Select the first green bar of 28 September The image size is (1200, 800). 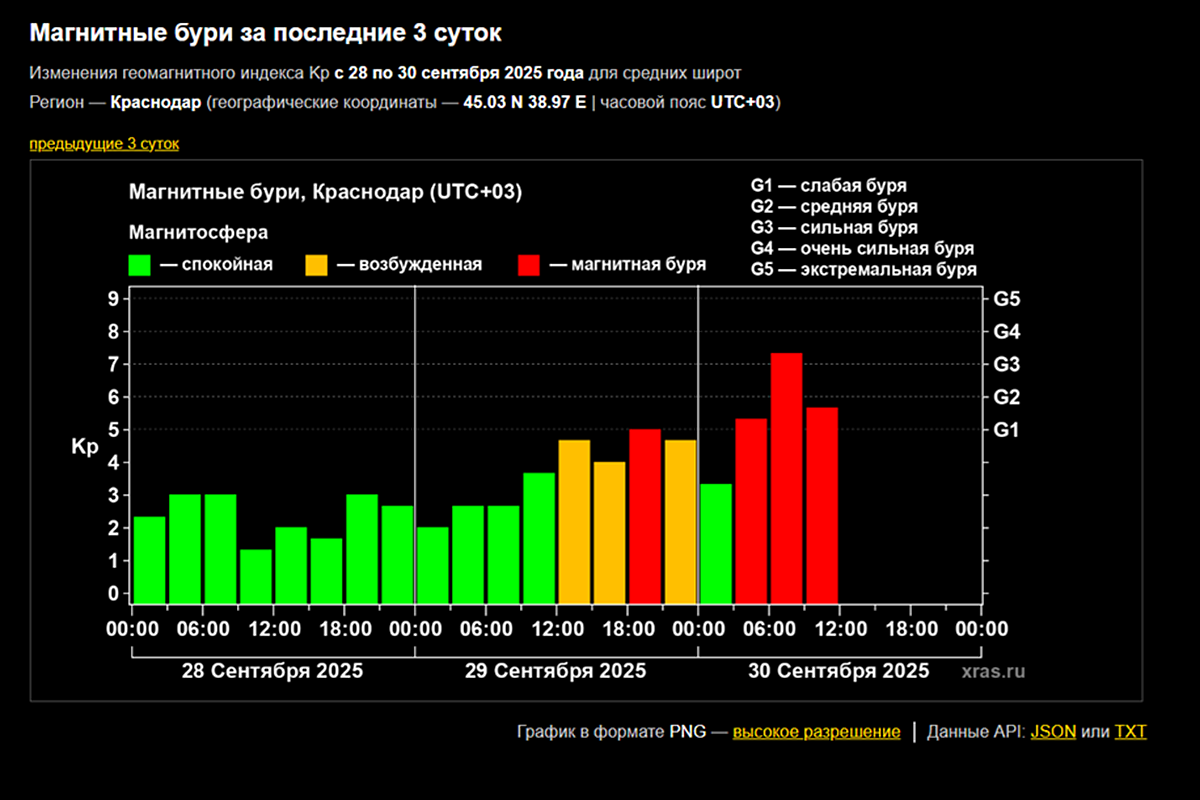pos(149,560)
